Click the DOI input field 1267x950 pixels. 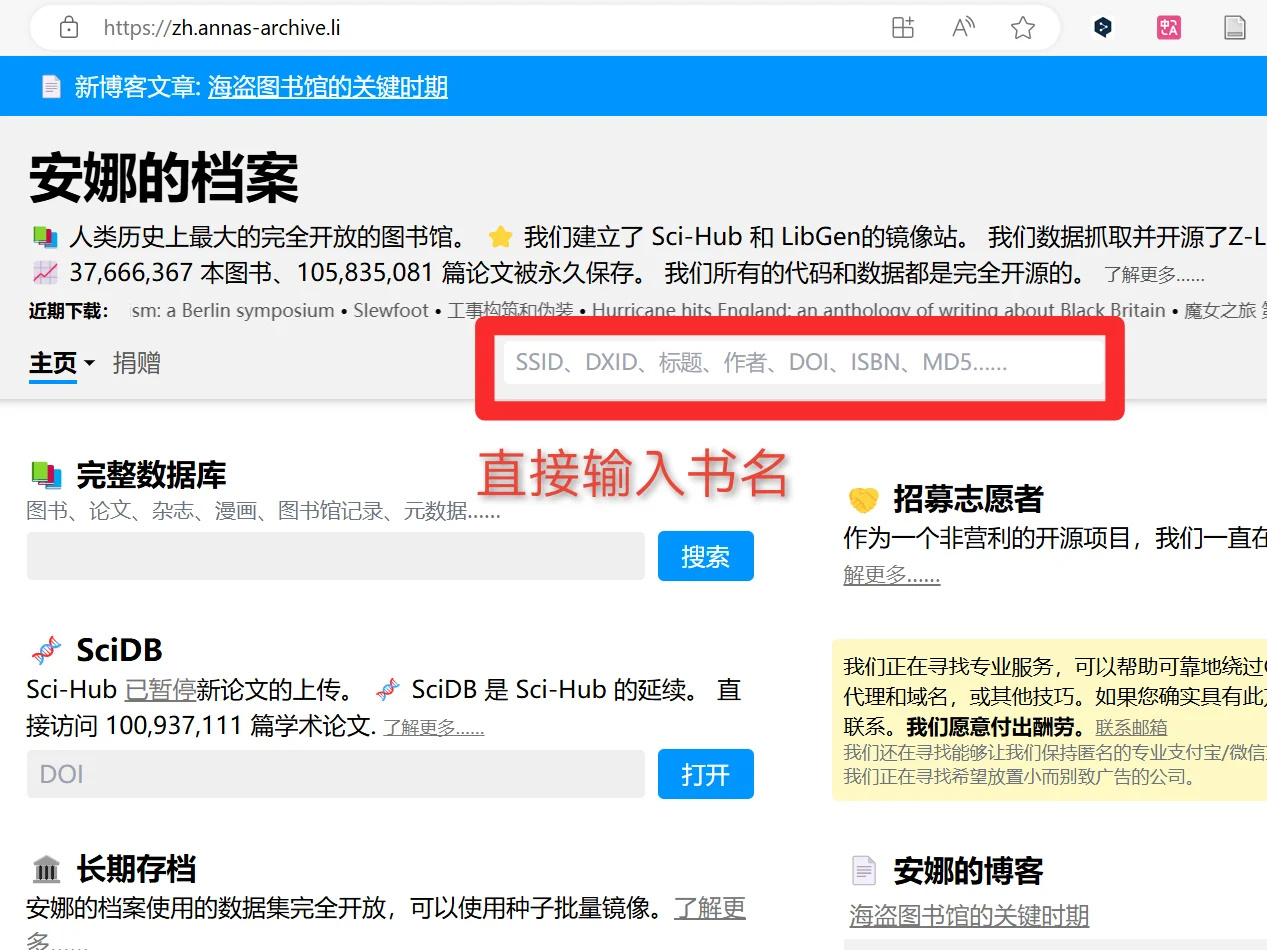pyautogui.click(x=335, y=774)
